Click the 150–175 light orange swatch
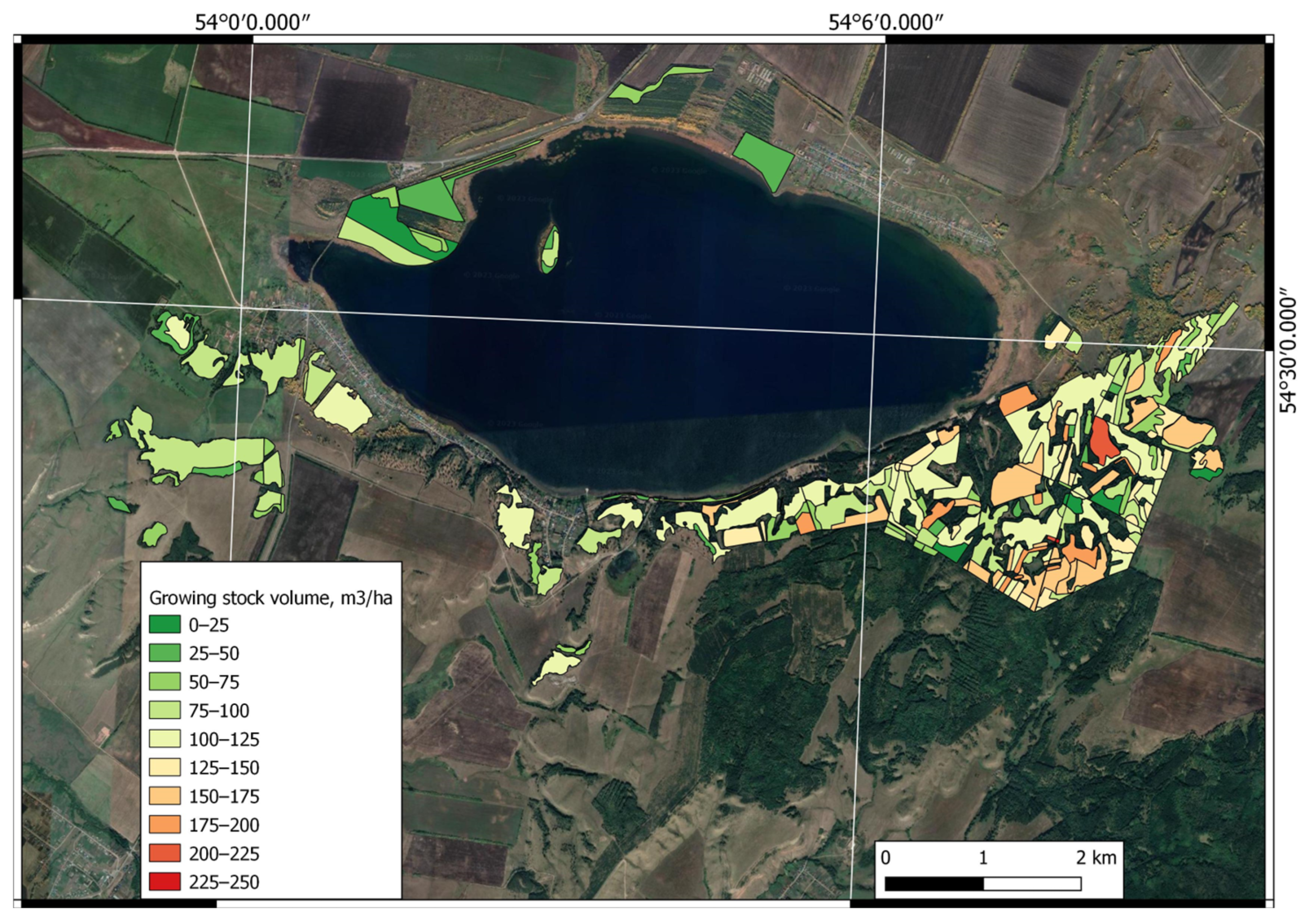Screen dimensions: 1309x924 pyautogui.click(x=164, y=796)
